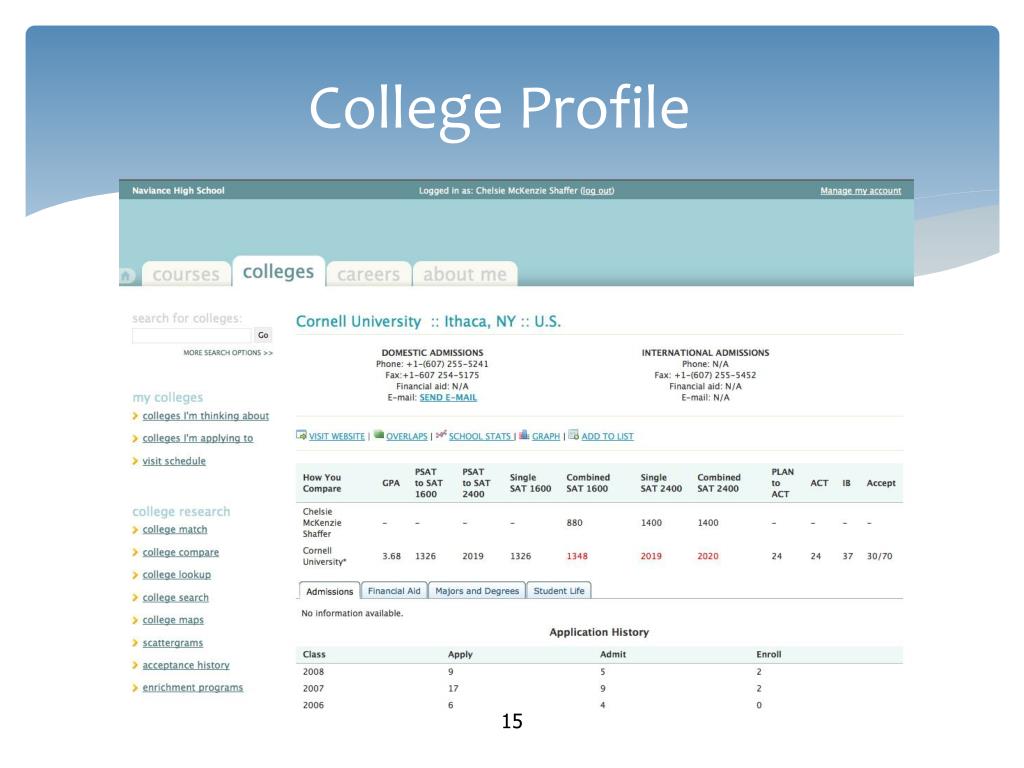The width and height of the screenshot is (1024, 768).
Task: Open colleges I'm thinking about
Action: point(206,416)
